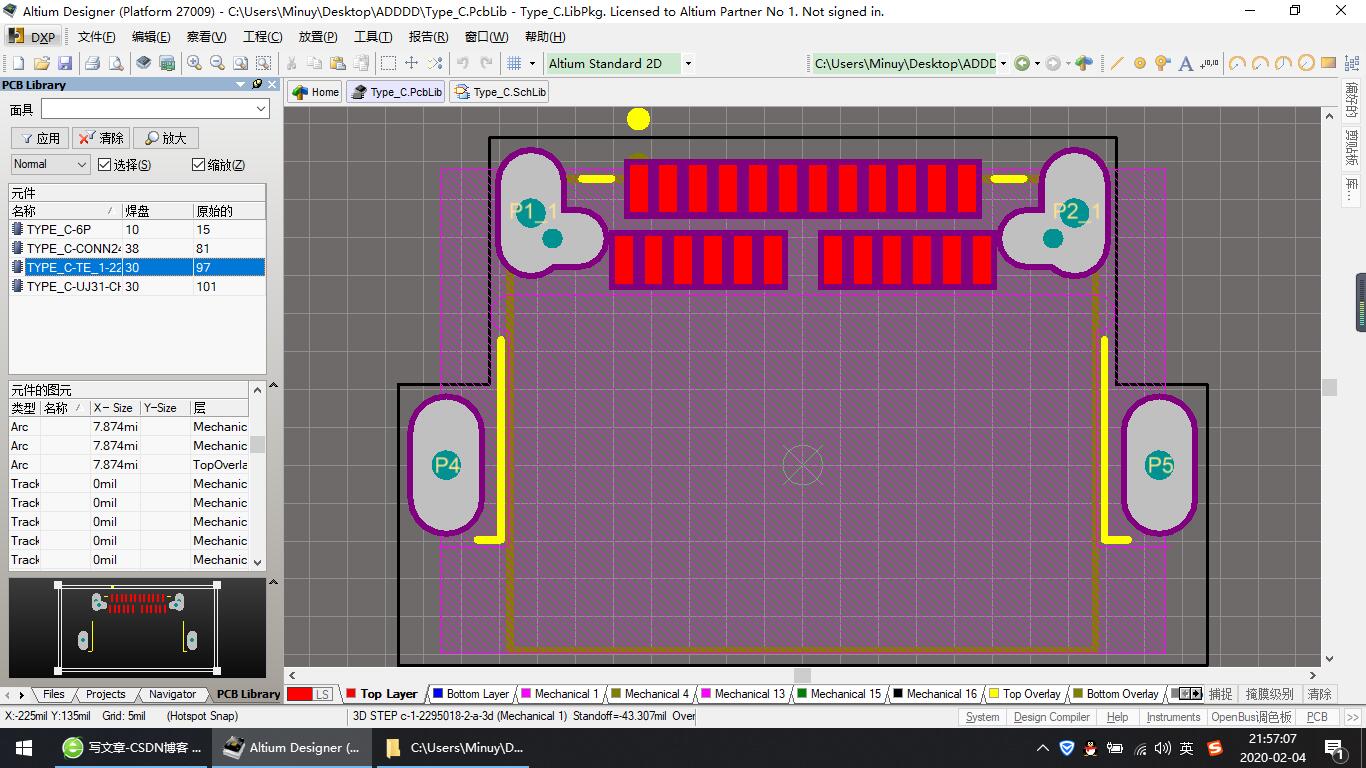
Task: Open the DXP system menu button
Action: tap(33, 37)
